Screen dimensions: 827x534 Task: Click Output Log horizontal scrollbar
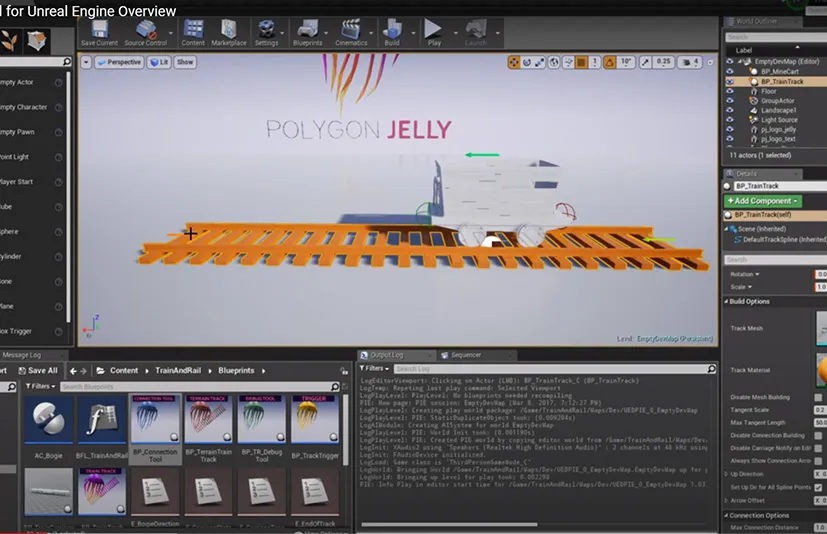[x=449, y=525]
